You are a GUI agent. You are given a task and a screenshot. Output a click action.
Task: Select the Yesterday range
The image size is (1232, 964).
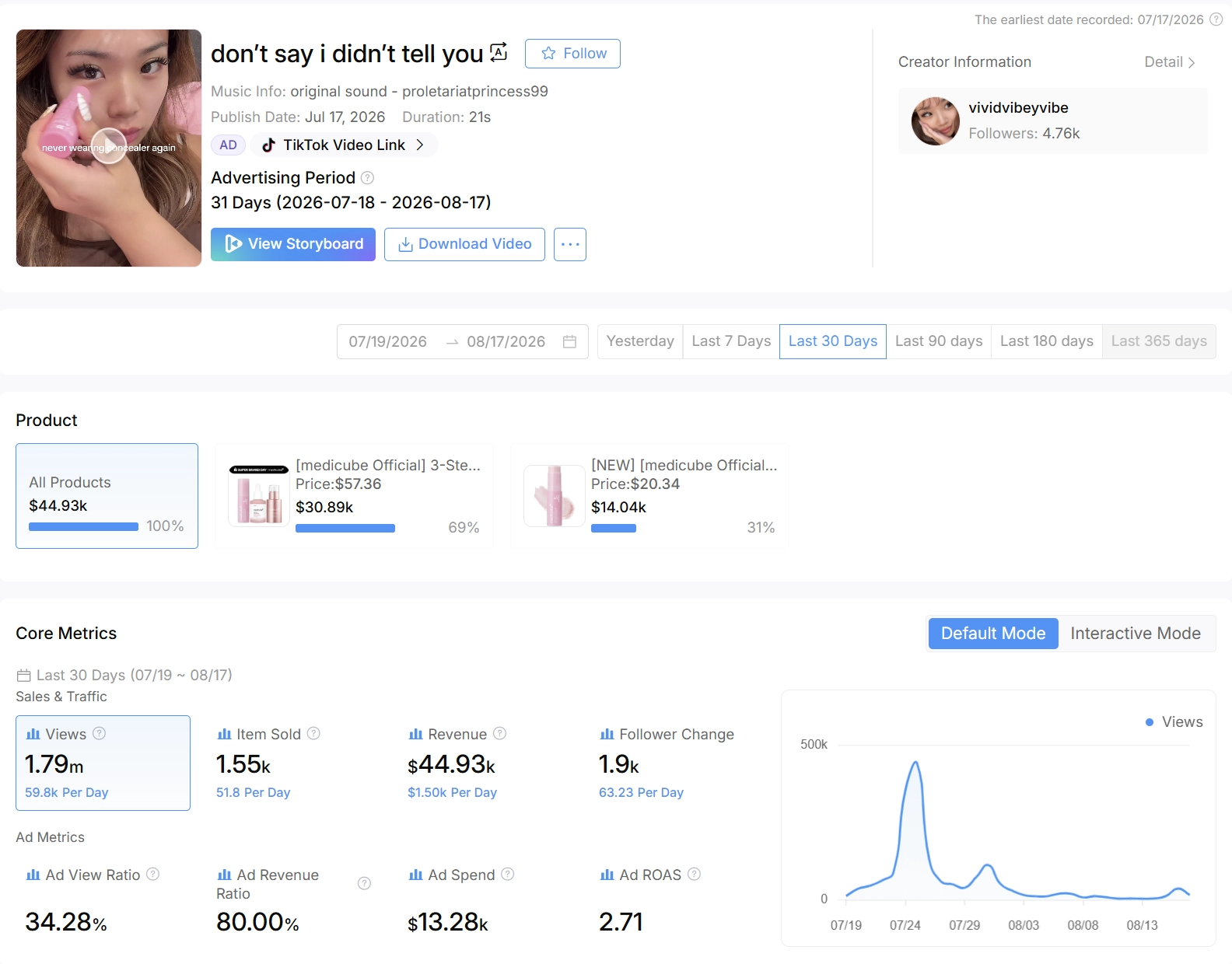(x=640, y=341)
